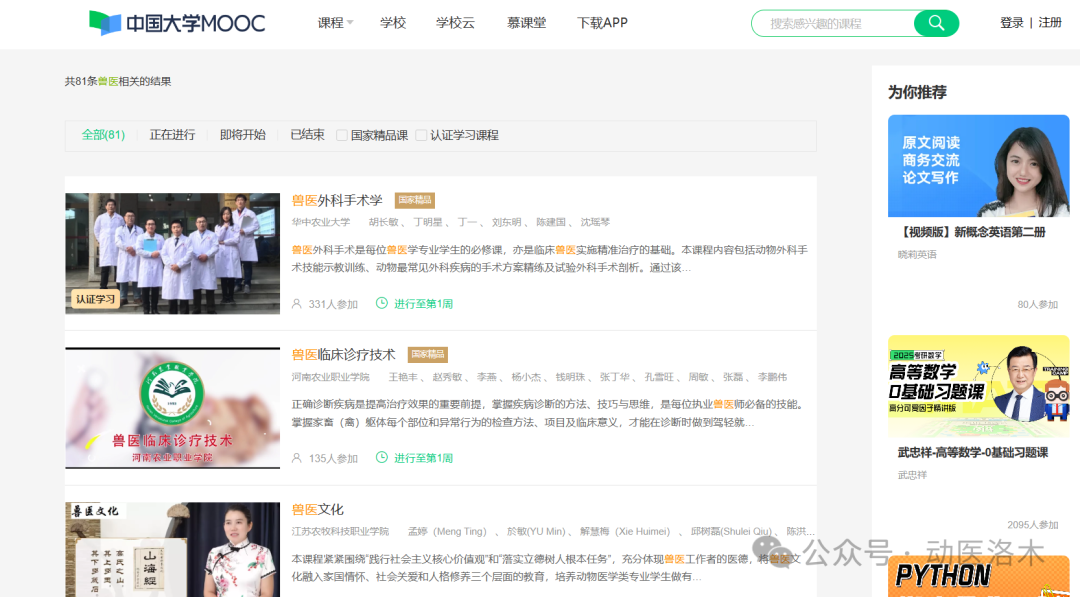Click 国家精品 badge next to 兽医外科手术学
The height and width of the screenshot is (597, 1080).
(x=415, y=200)
